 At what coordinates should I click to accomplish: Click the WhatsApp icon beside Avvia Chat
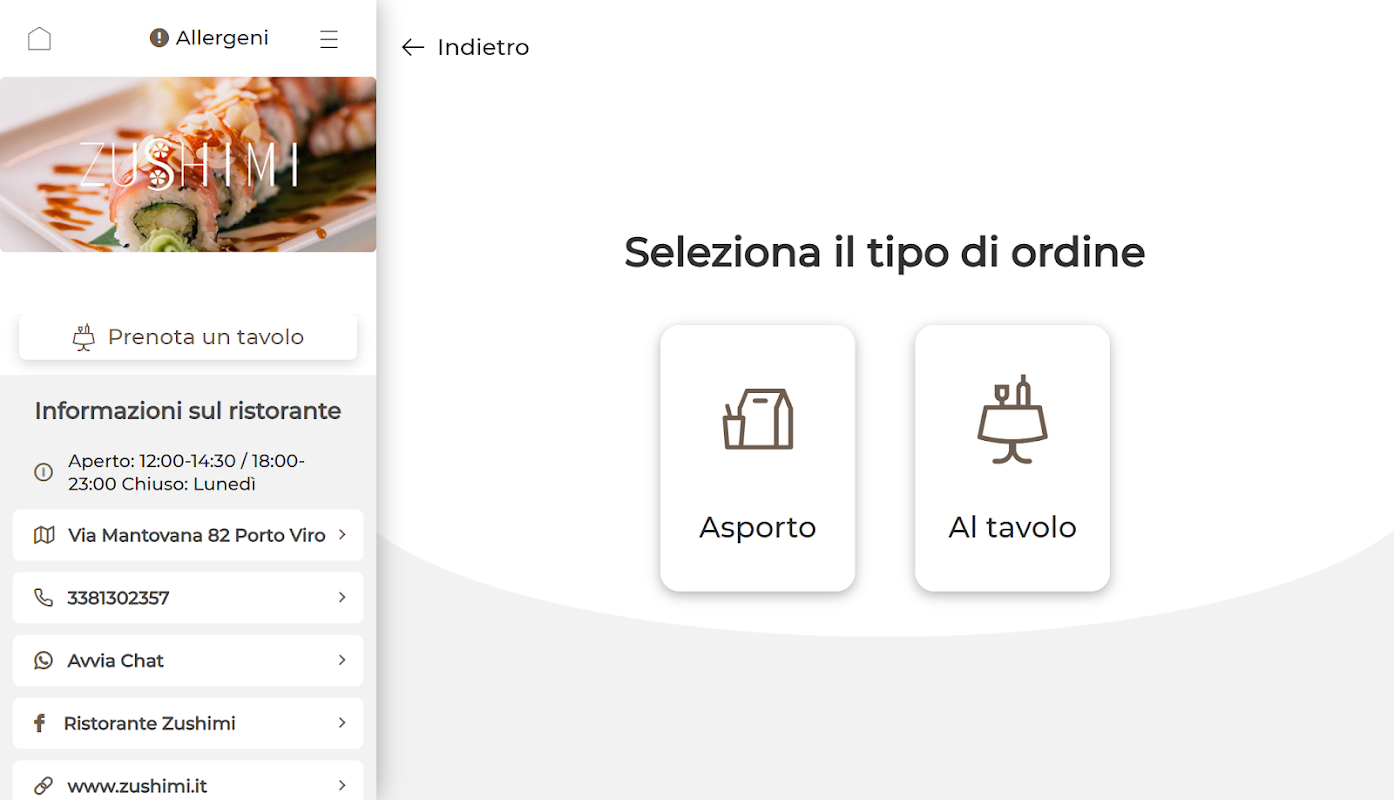pyautogui.click(x=43, y=660)
